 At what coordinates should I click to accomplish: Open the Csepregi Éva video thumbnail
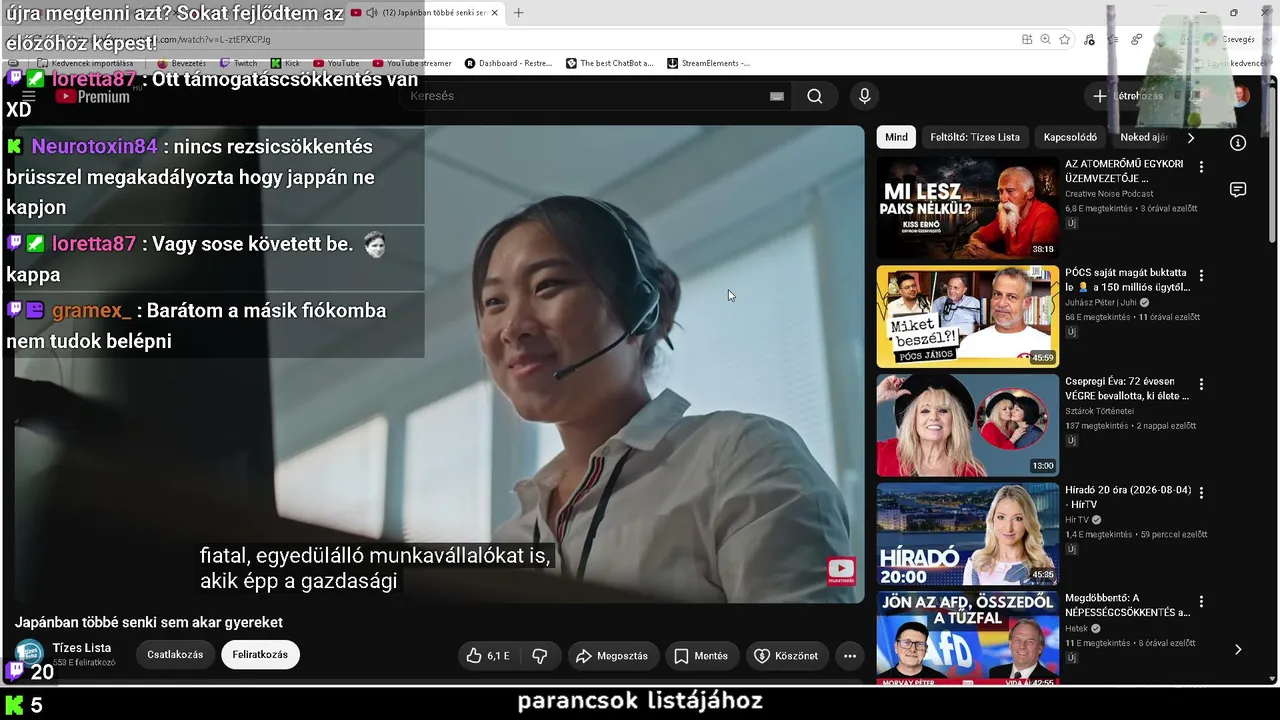(967, 425)
